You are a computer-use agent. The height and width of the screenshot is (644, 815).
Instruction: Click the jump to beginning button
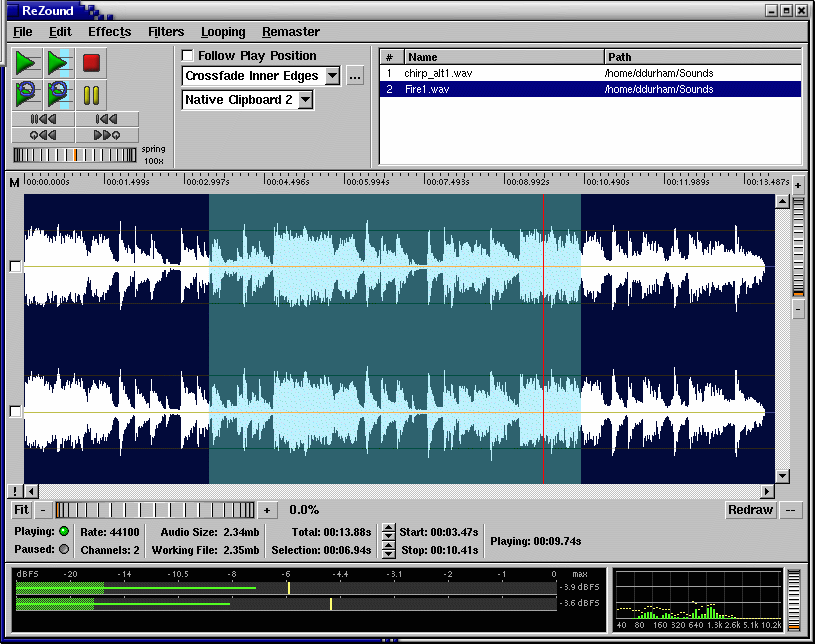pyautogui.click(x=43, y=119)
